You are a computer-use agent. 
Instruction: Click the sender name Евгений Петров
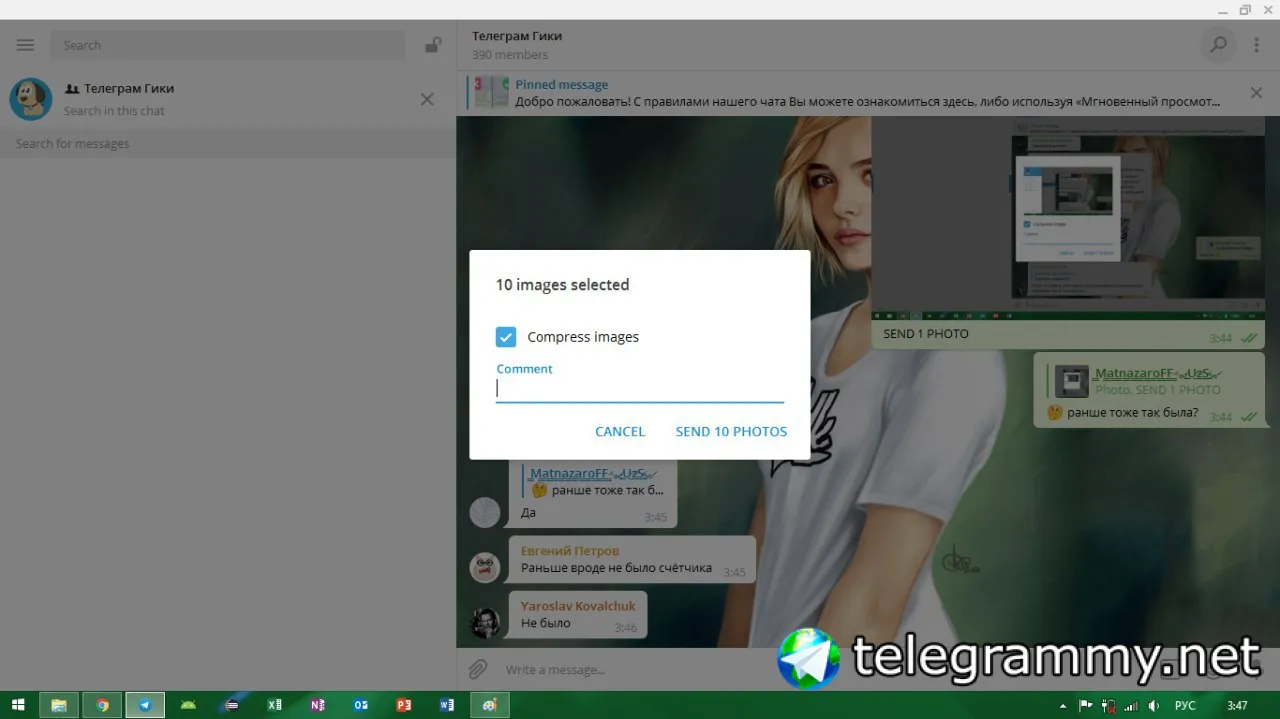click(x=570, y=551)
